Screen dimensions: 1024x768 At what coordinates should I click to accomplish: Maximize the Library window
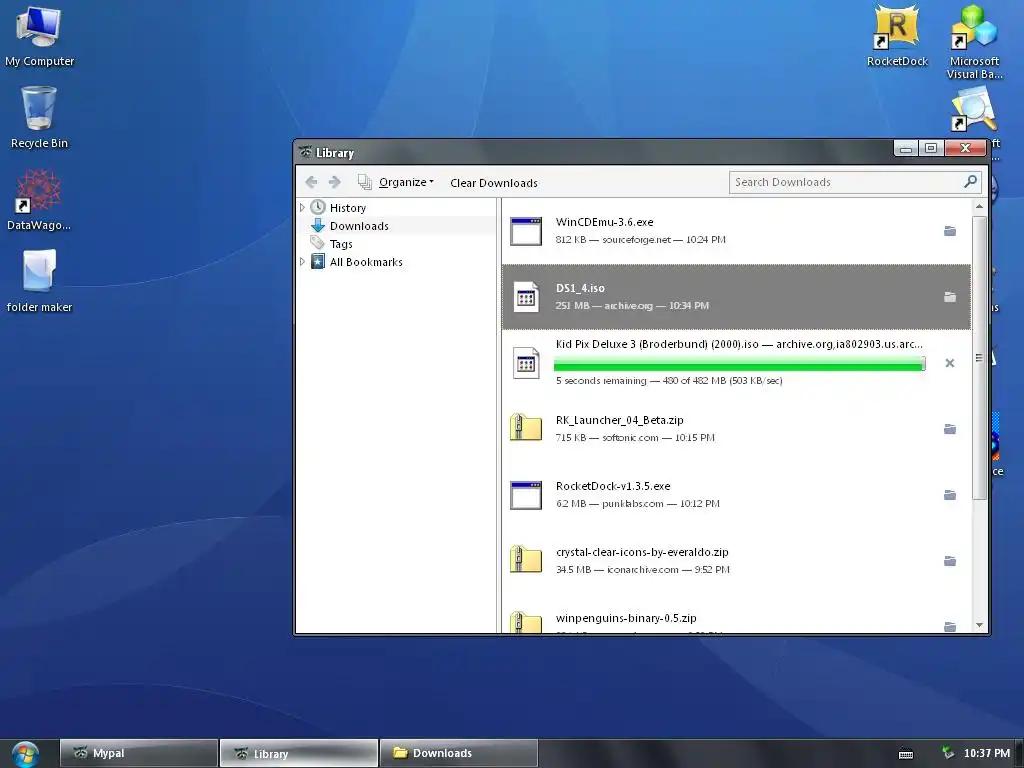point(931,148)
